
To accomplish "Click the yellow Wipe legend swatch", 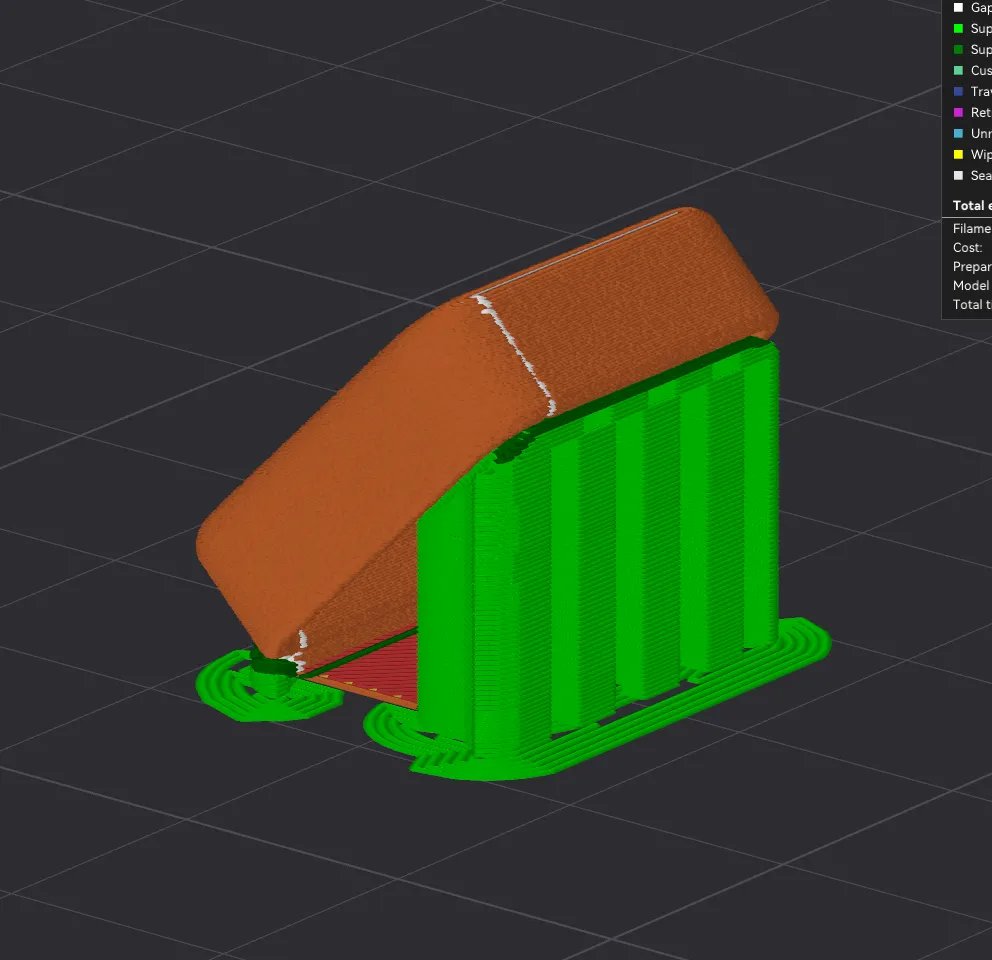I will 958,155.
